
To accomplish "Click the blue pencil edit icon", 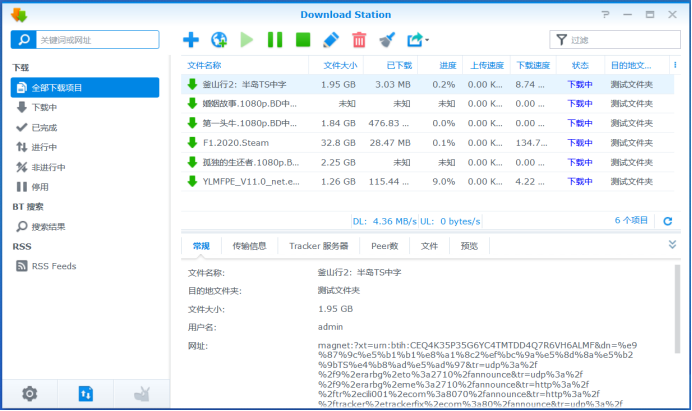I will coord(331,40).
